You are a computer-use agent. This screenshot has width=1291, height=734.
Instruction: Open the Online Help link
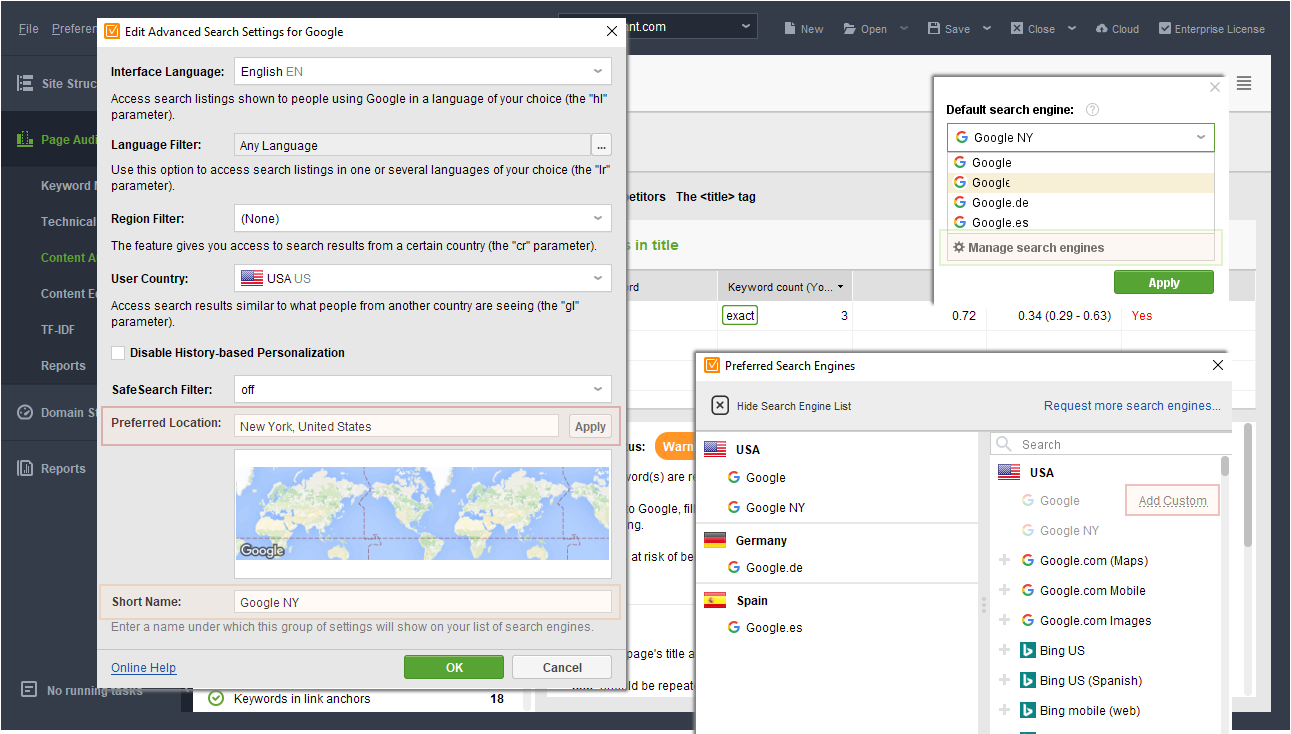click(144, 668)
